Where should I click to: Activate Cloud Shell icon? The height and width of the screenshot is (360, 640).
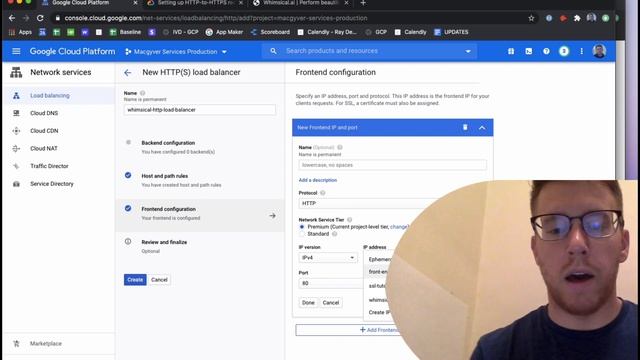(x=529, y=51)
